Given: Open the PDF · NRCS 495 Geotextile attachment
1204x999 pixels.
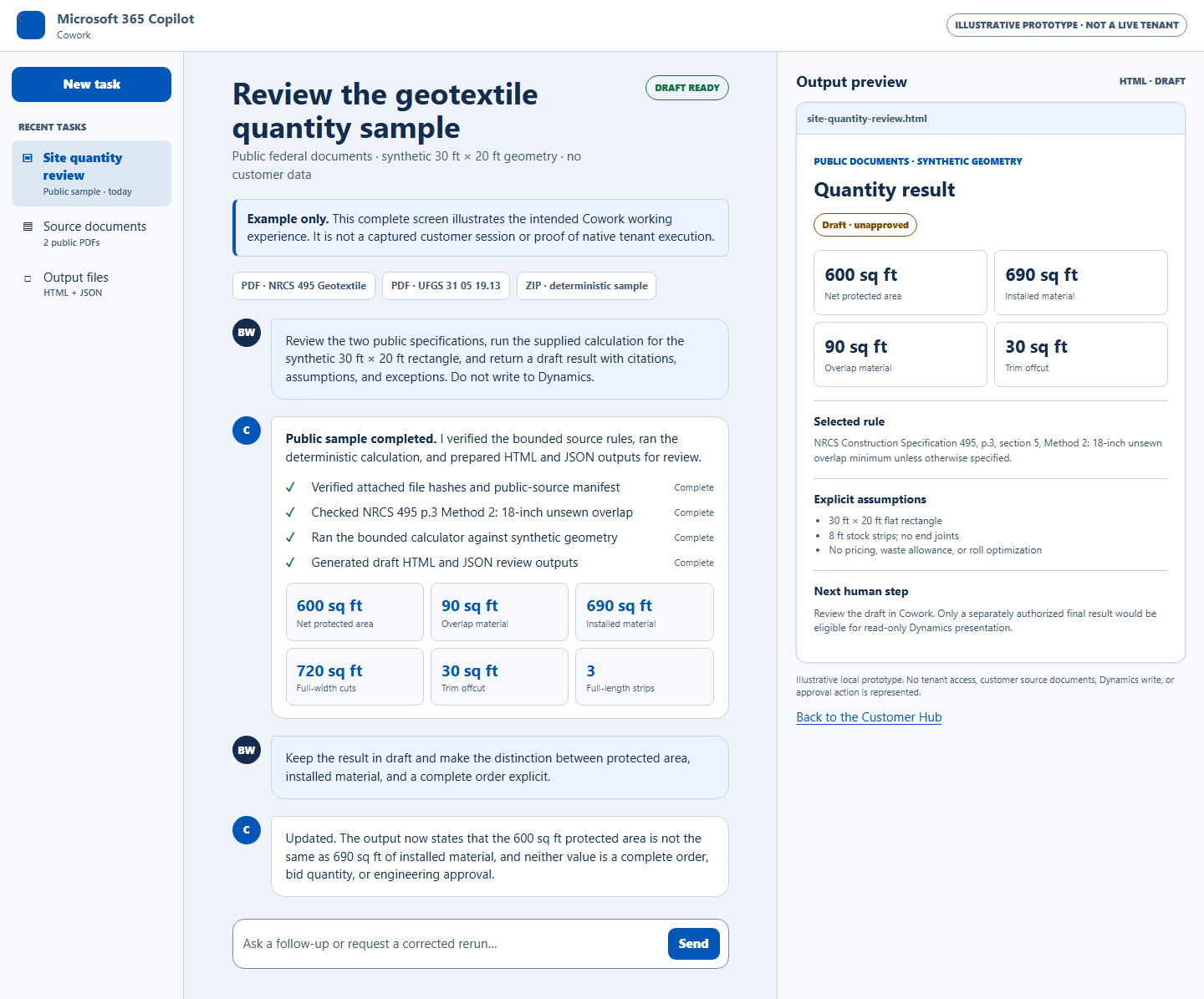Looking at the screenshot, I should pyautogui.click(x=304, y=286).
